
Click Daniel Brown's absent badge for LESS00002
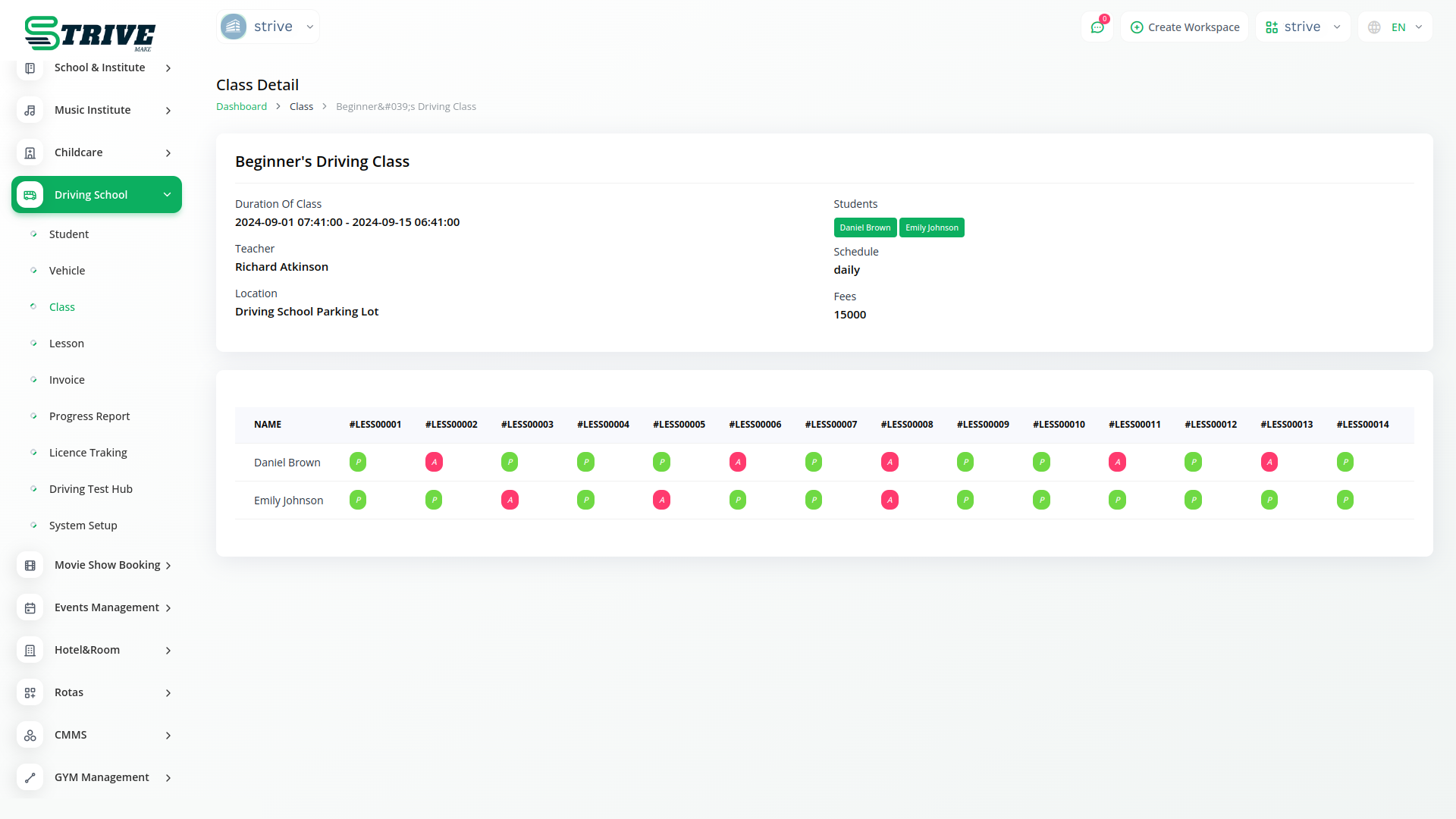coord(434,462)
